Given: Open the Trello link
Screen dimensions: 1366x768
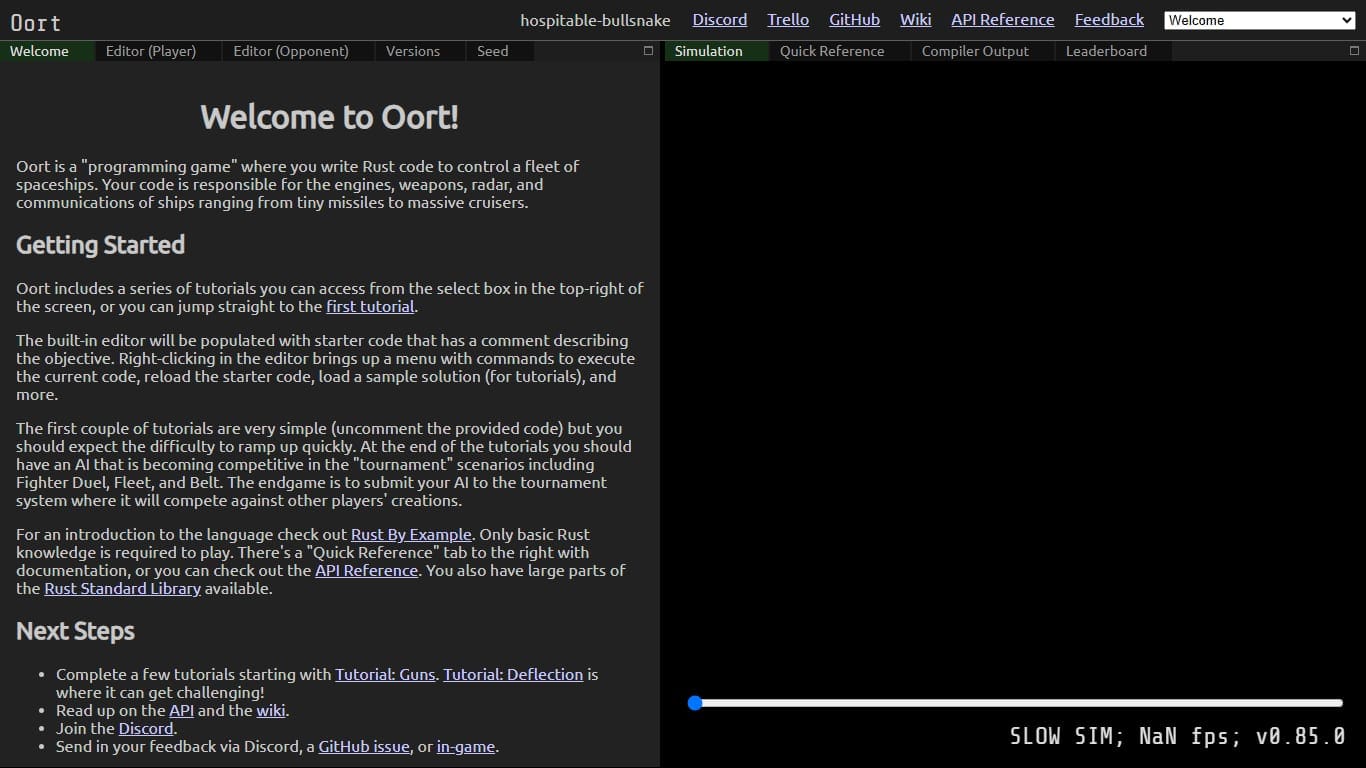Looking at the screenshot, I should coord(788,20).
